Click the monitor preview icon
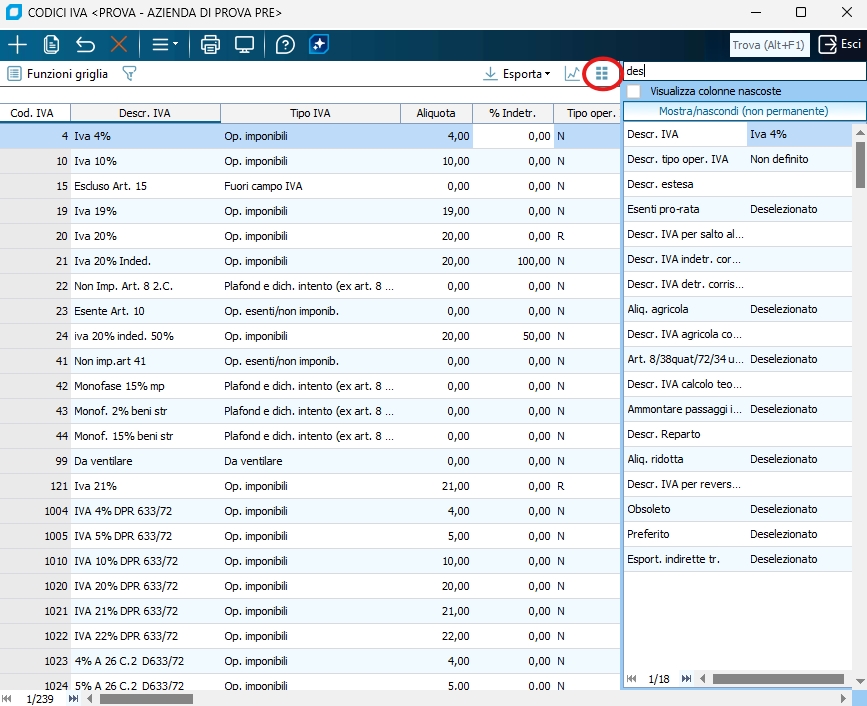This screenshot has height=706, width=867. [x=244, y=45]
